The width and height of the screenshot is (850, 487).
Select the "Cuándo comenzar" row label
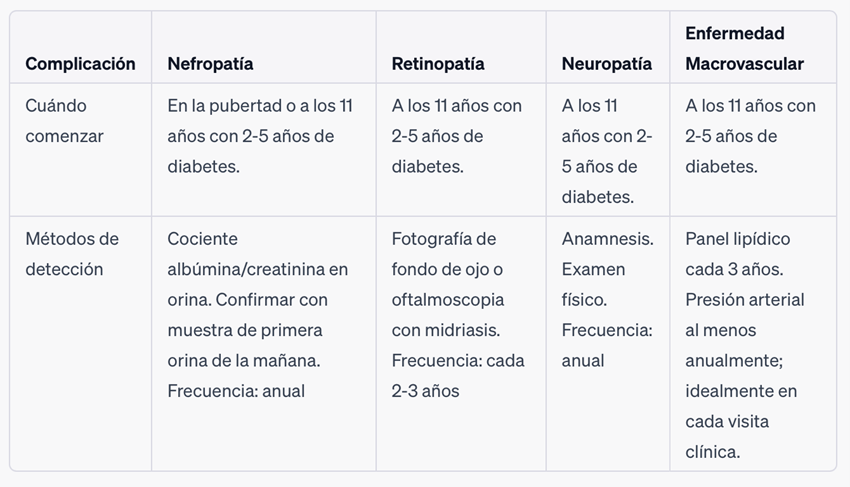64,121
